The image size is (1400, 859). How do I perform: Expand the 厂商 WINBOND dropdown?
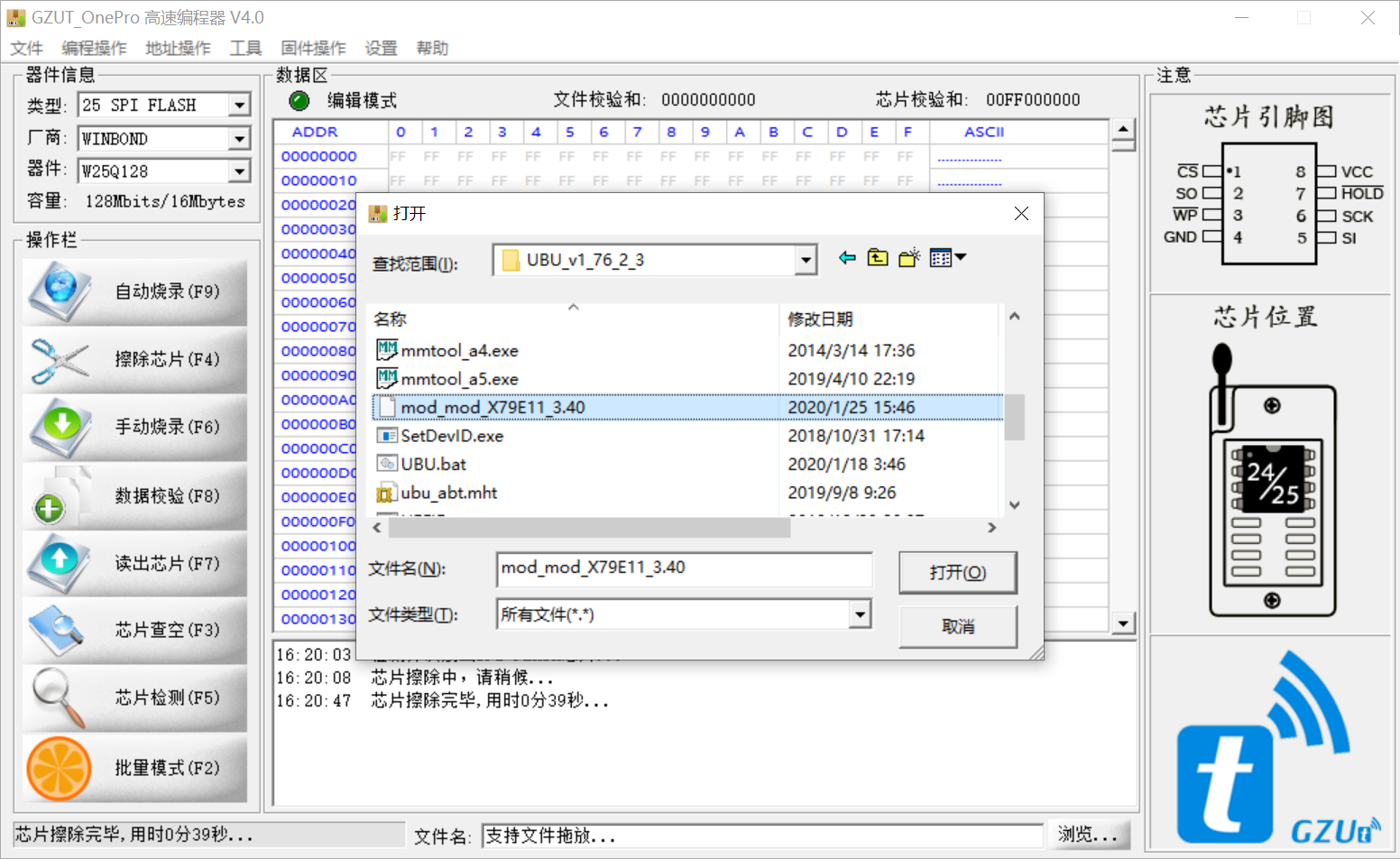[x=239, y=139]
